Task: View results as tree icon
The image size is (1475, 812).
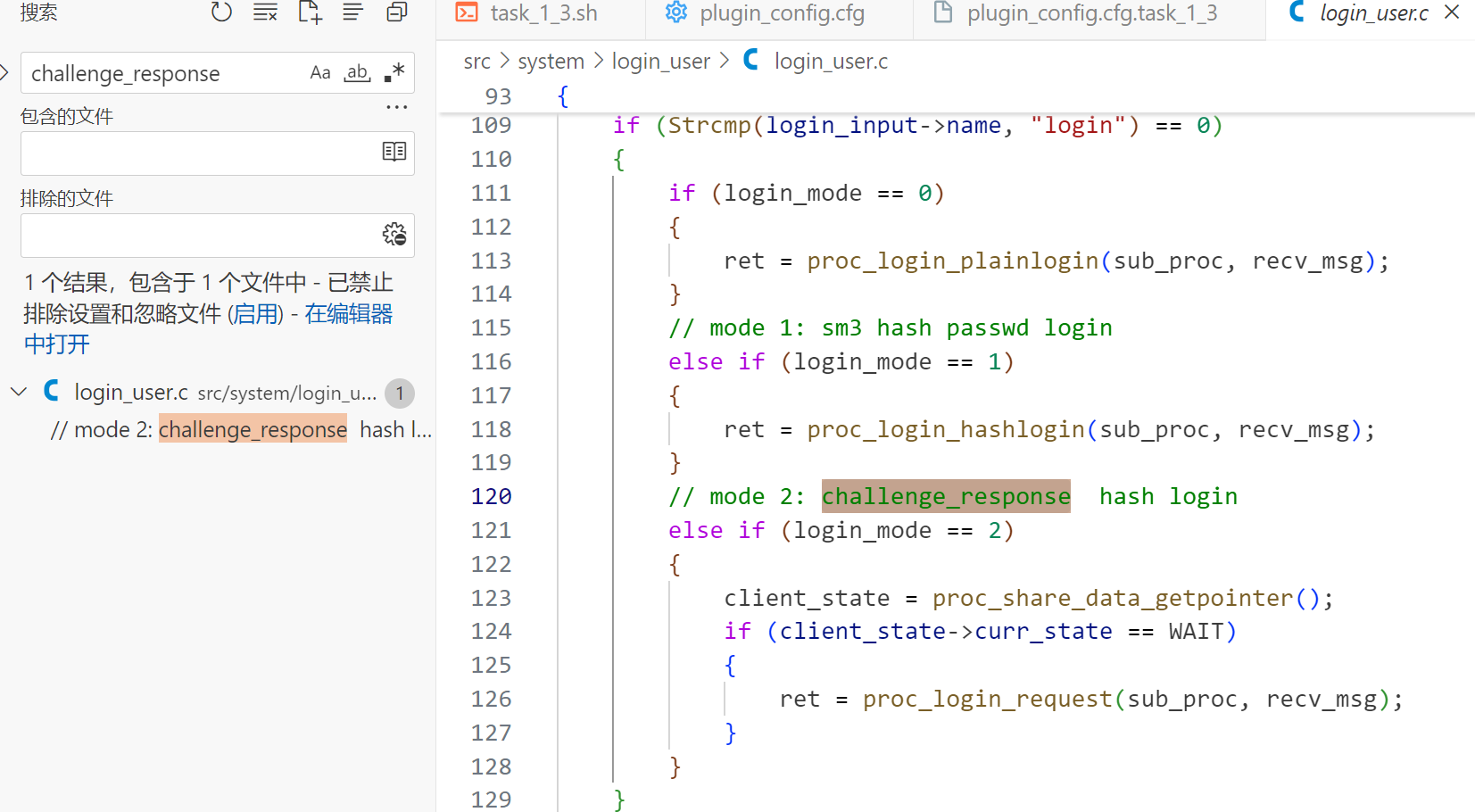Action: click(353, 12)
